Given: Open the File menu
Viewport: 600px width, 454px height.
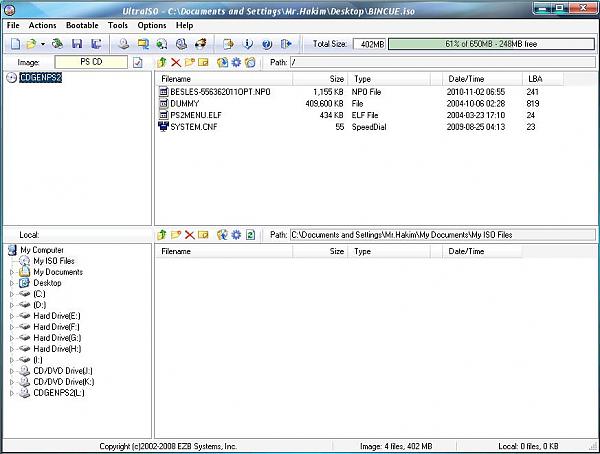Looking at the screenshot, I should [13, 25].
